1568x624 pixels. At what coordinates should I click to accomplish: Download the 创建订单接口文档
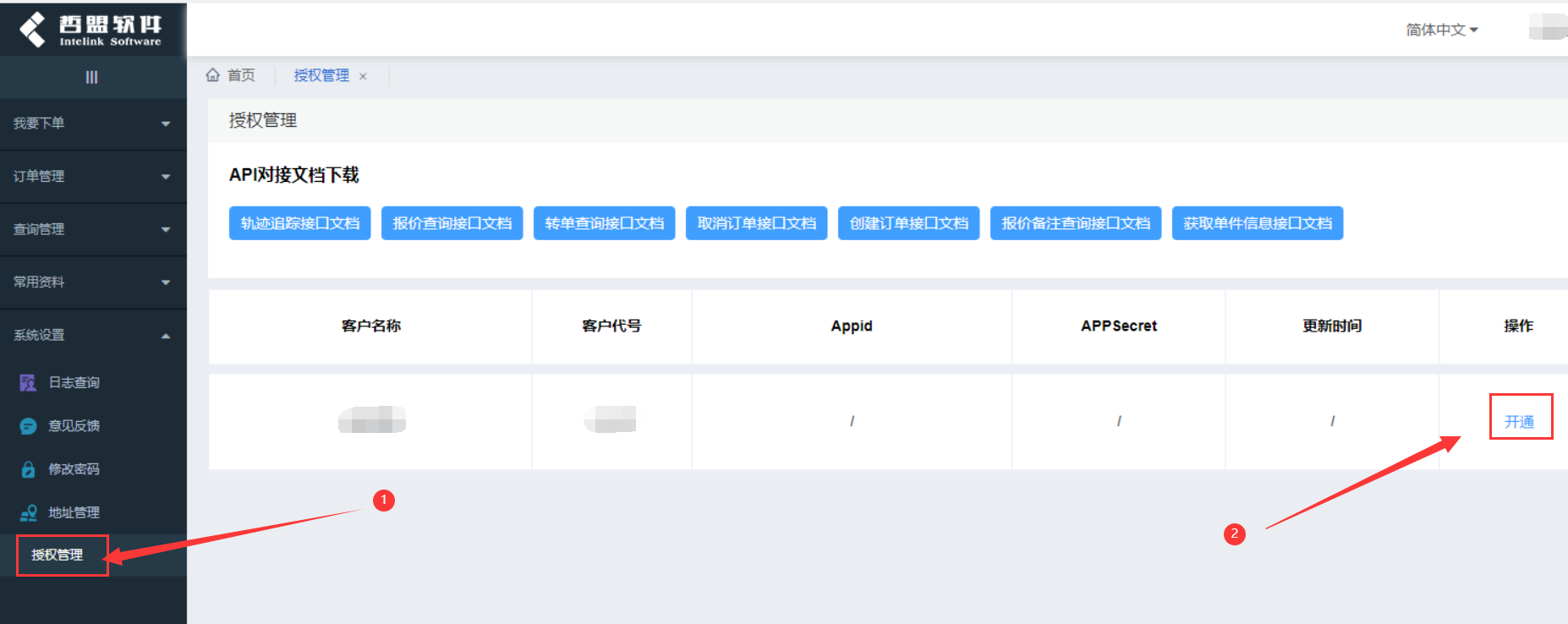click(908, 223)
